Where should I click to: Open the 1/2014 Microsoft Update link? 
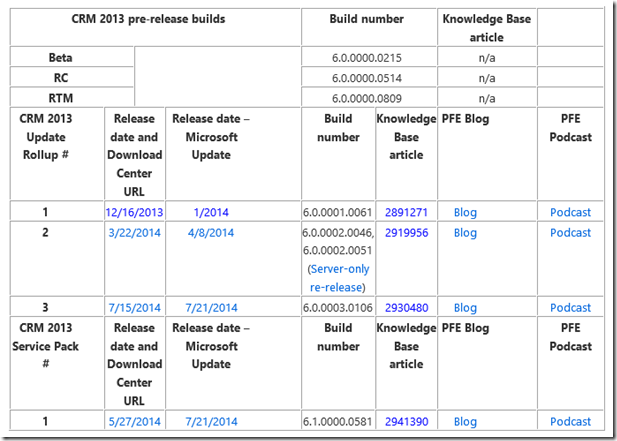tap(211, 212)
